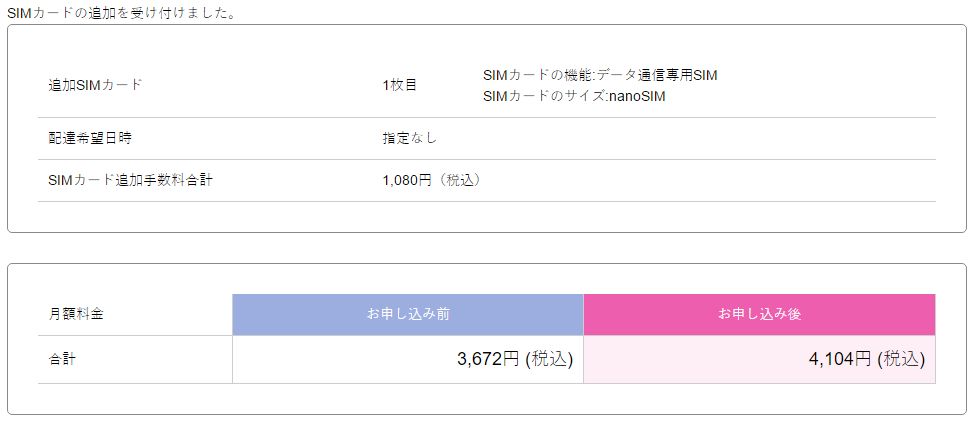Click the (税込) text beside 3,672円

point(549,359)
